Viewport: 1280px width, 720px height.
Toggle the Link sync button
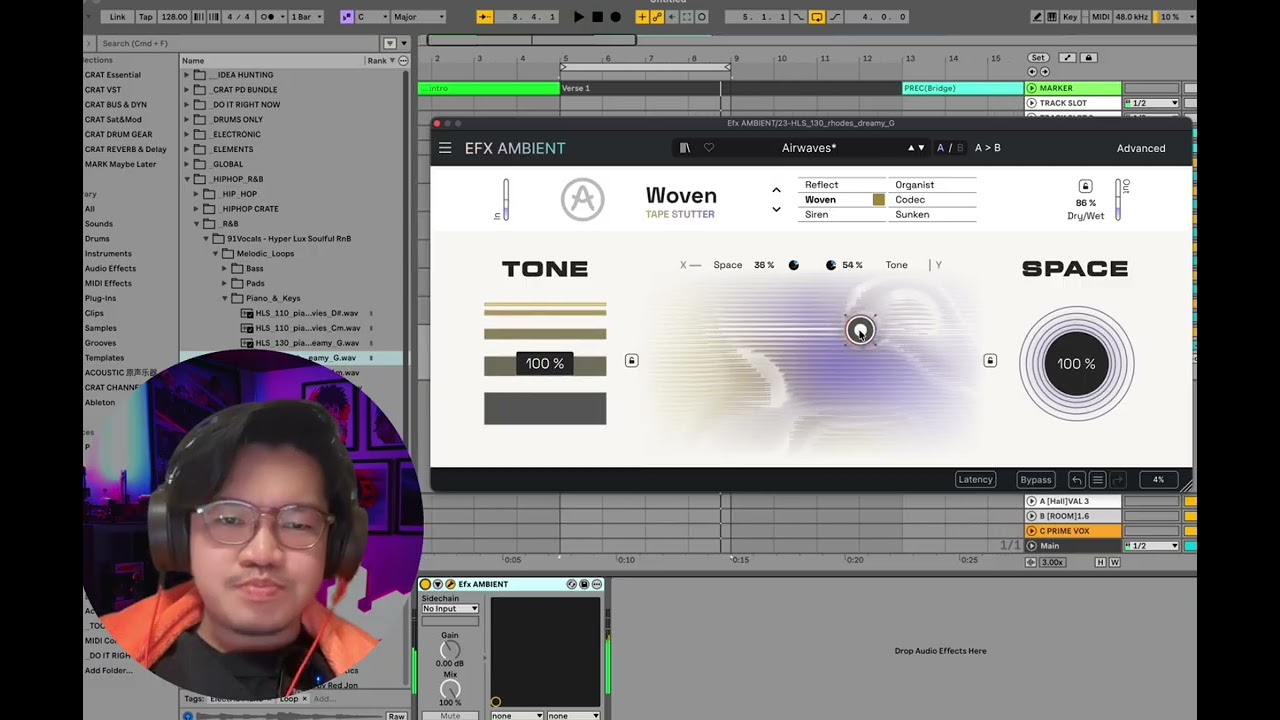tap(117, 17)
